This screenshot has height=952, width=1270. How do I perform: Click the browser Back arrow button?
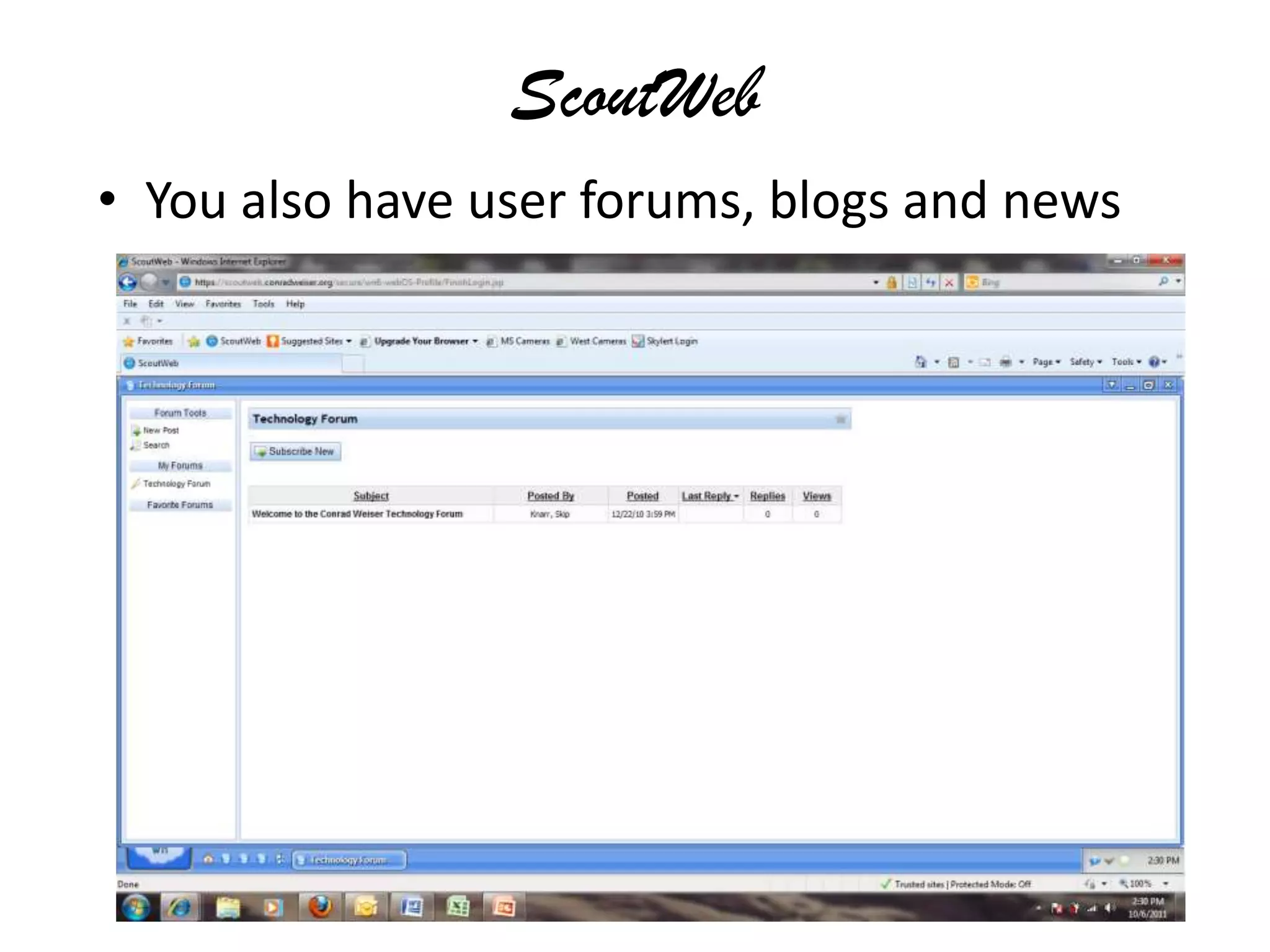pos(128,283)
